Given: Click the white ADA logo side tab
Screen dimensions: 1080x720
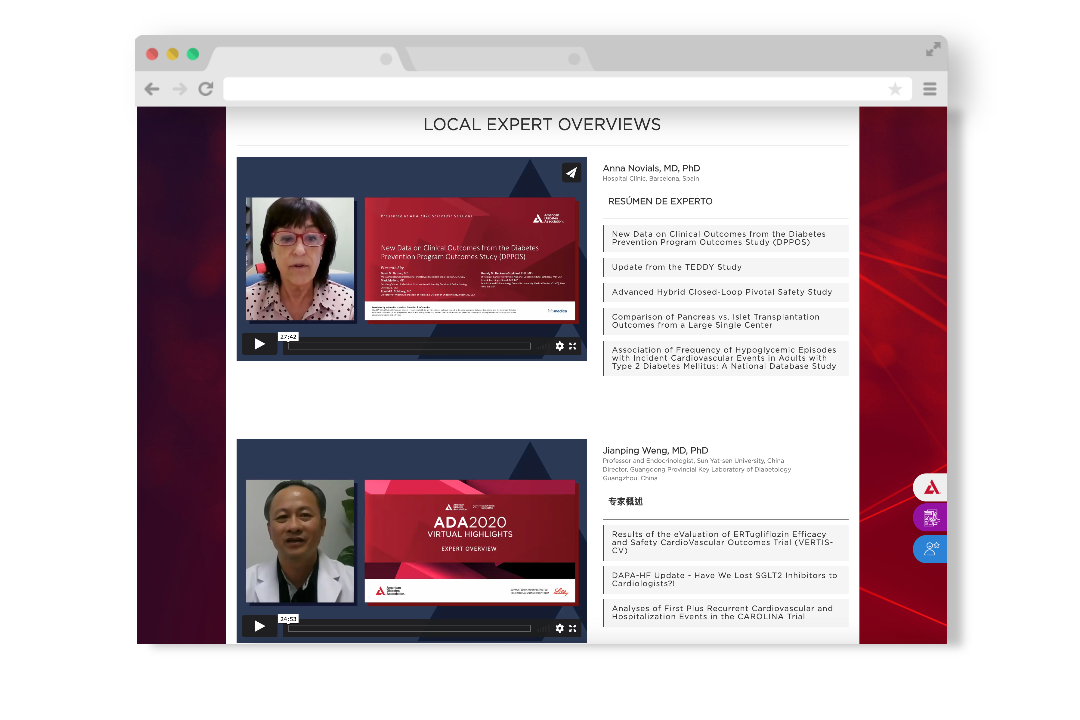Looking at the screenshot, I should point(931,488).
